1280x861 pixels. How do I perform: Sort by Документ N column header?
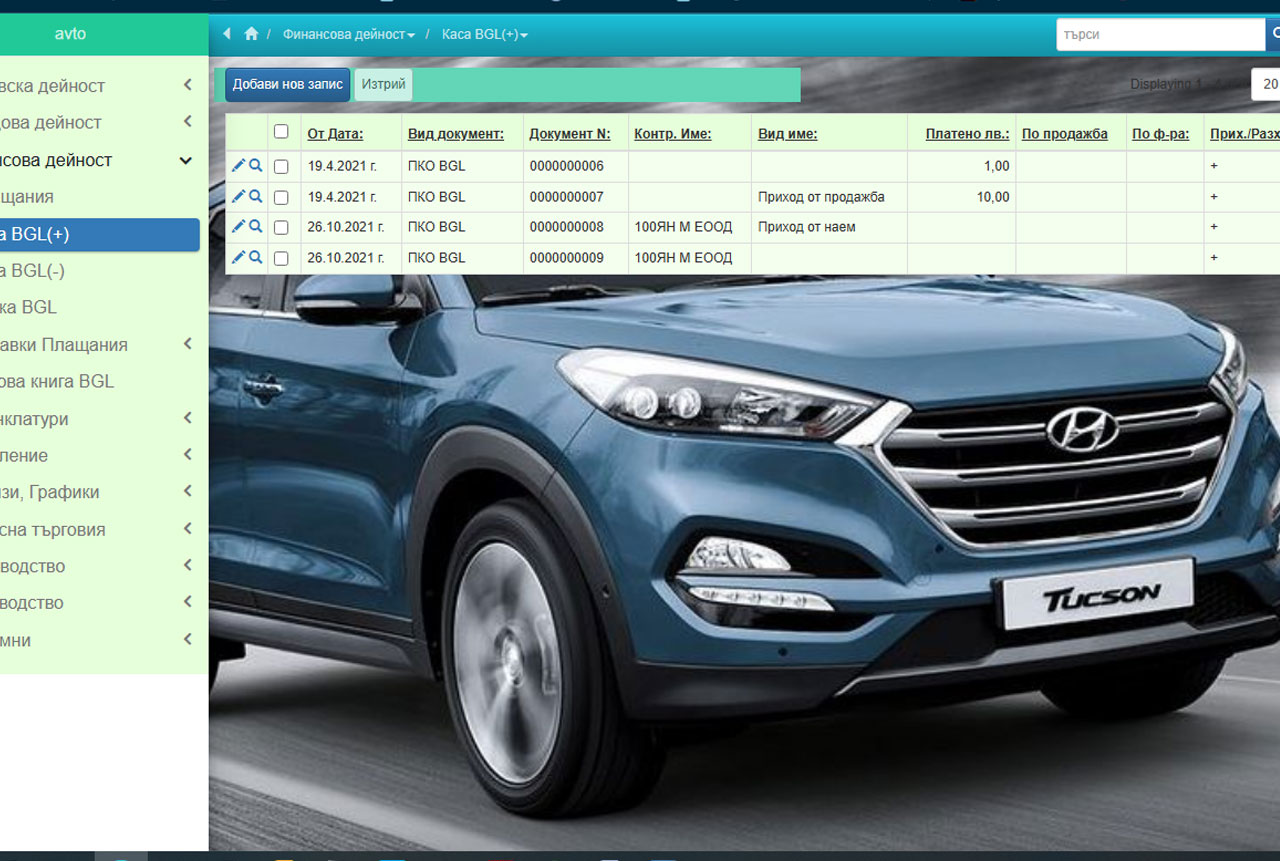pos(570,134)
